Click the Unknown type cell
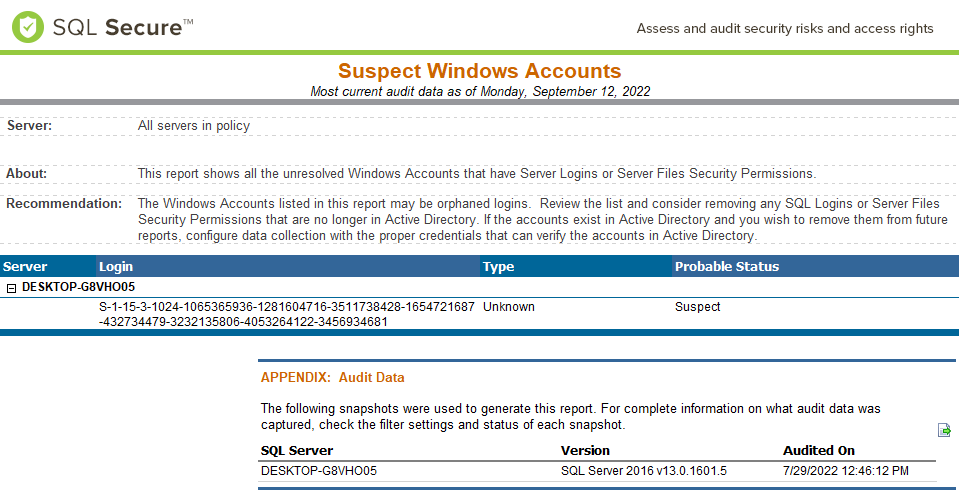Screen dimensions: 959x490 [x=508, y=307]
